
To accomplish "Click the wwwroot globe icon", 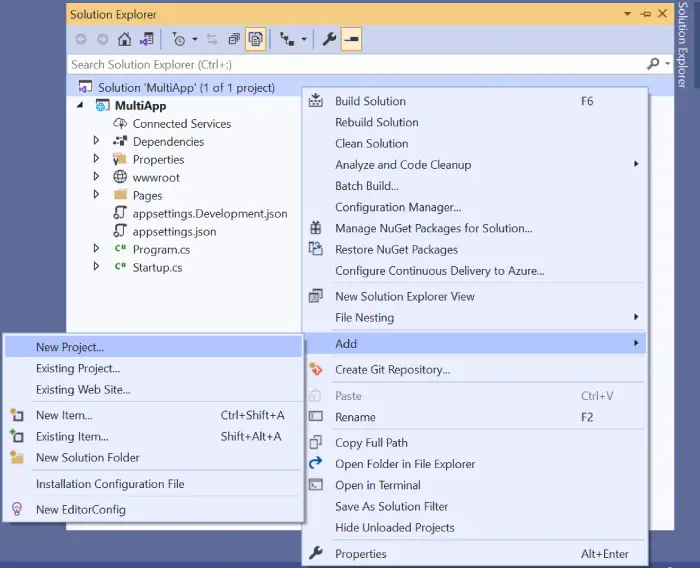I will [x=120, y=177].
